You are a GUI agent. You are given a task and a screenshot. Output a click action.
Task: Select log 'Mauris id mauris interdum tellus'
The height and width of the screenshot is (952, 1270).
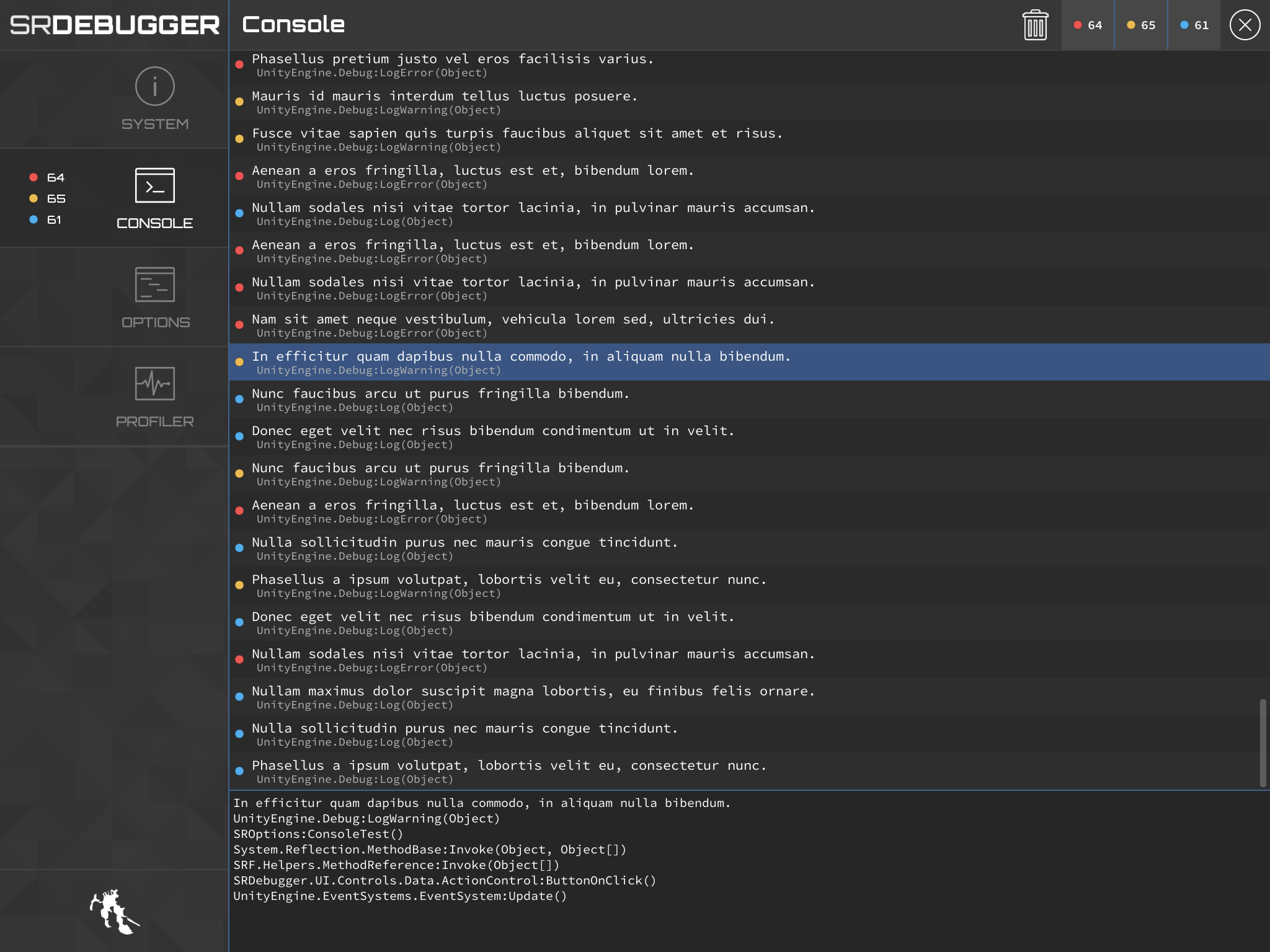(x=749, y=102)
